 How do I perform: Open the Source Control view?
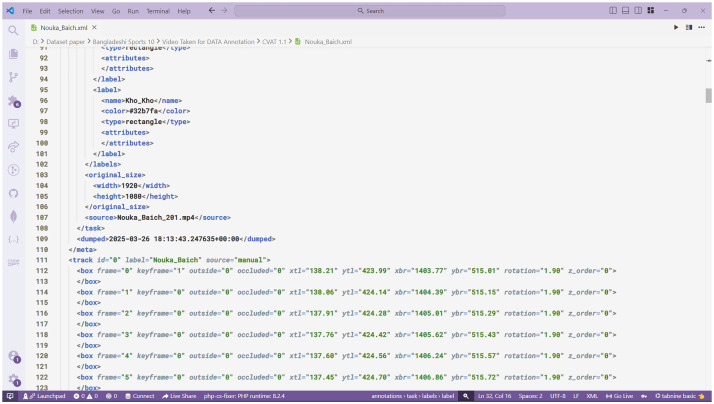pos(13,77)
